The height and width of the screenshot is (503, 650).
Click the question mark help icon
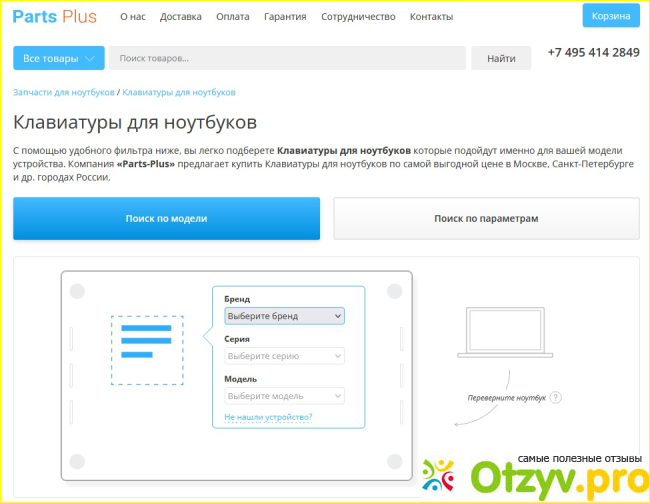(x=555, y=397)
